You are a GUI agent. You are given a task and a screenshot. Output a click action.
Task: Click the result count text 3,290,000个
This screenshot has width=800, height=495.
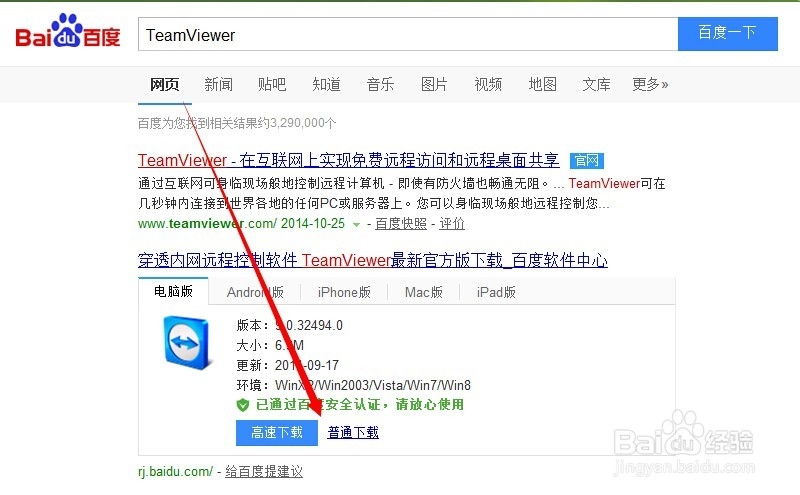303,123
